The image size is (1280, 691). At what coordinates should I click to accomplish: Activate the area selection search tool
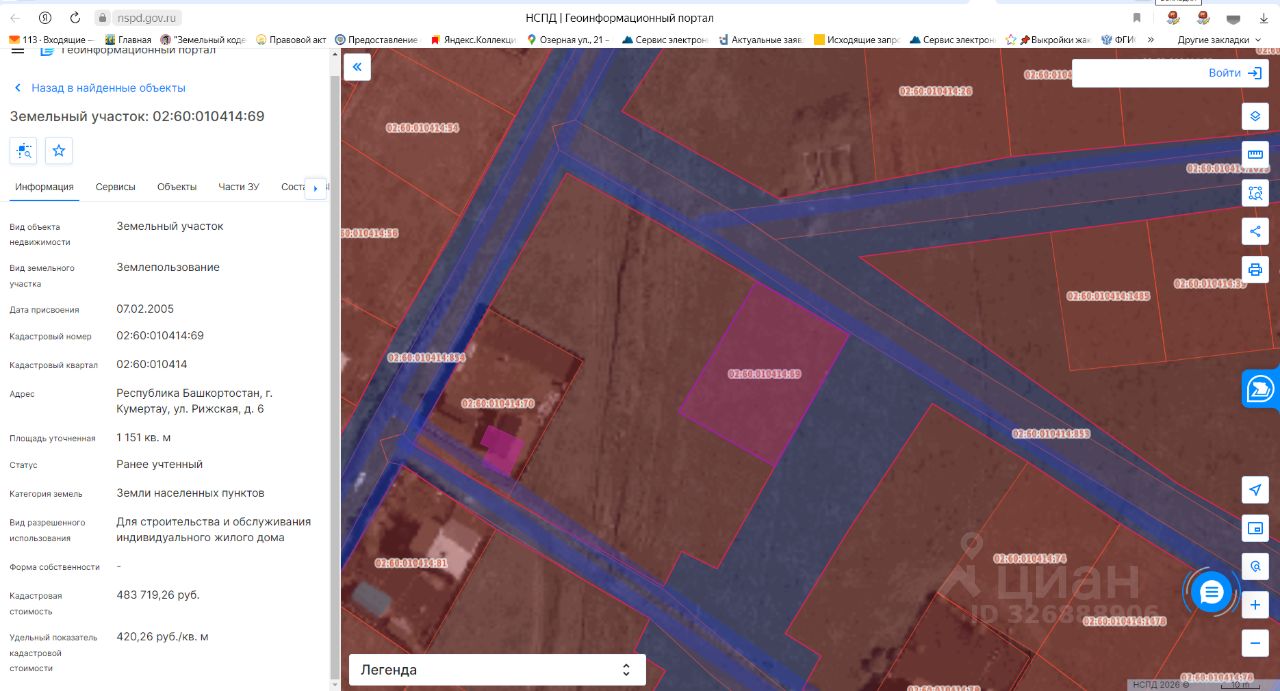pyautogui.click(x=1255, y=193)
